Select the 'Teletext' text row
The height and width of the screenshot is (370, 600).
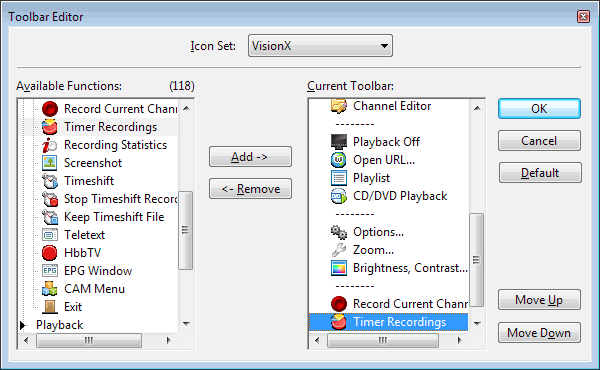84,235
